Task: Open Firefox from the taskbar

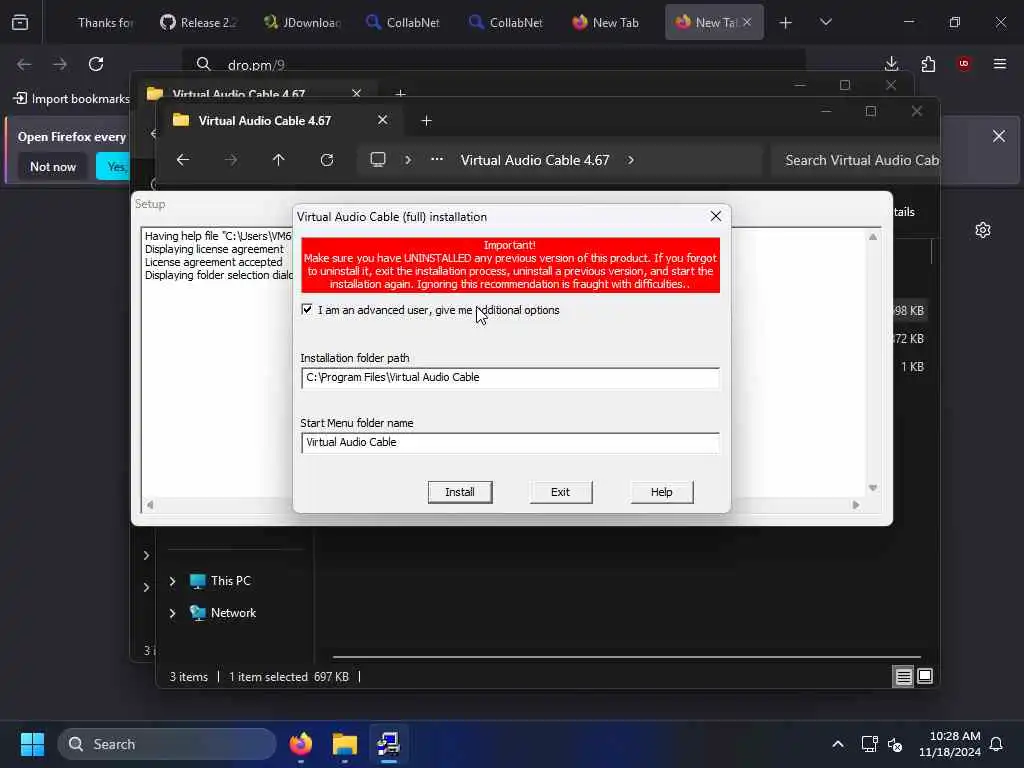Action: tap(301, 744)
